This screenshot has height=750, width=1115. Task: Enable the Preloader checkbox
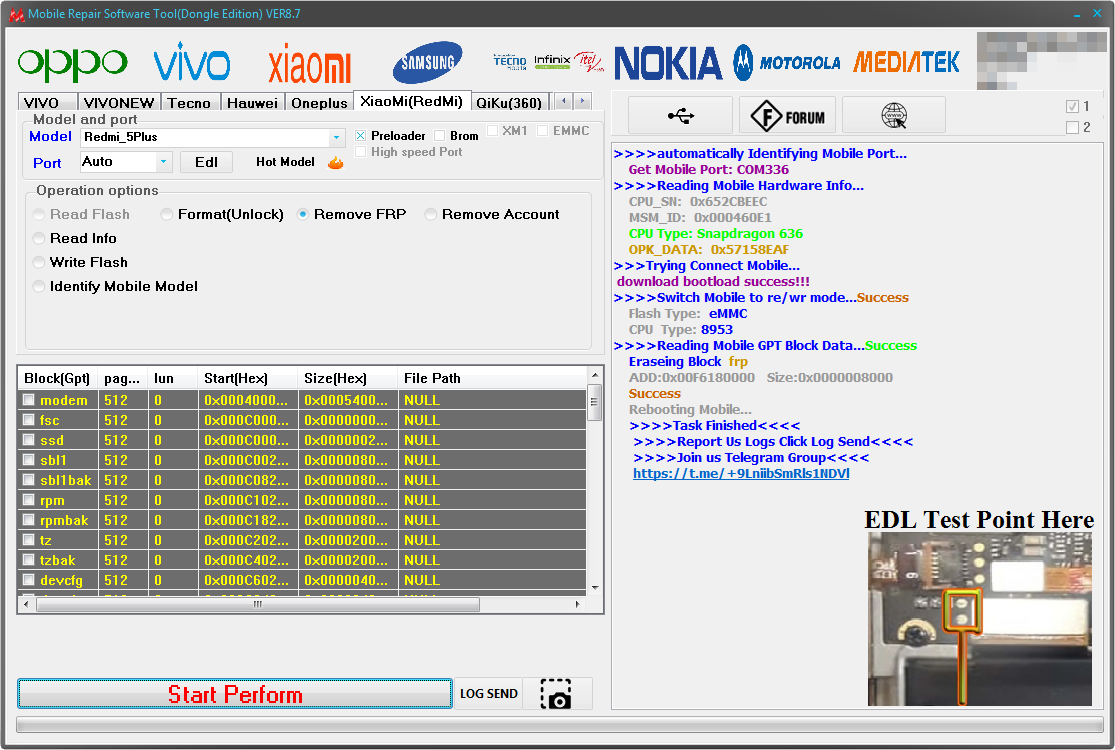point(361,136)
